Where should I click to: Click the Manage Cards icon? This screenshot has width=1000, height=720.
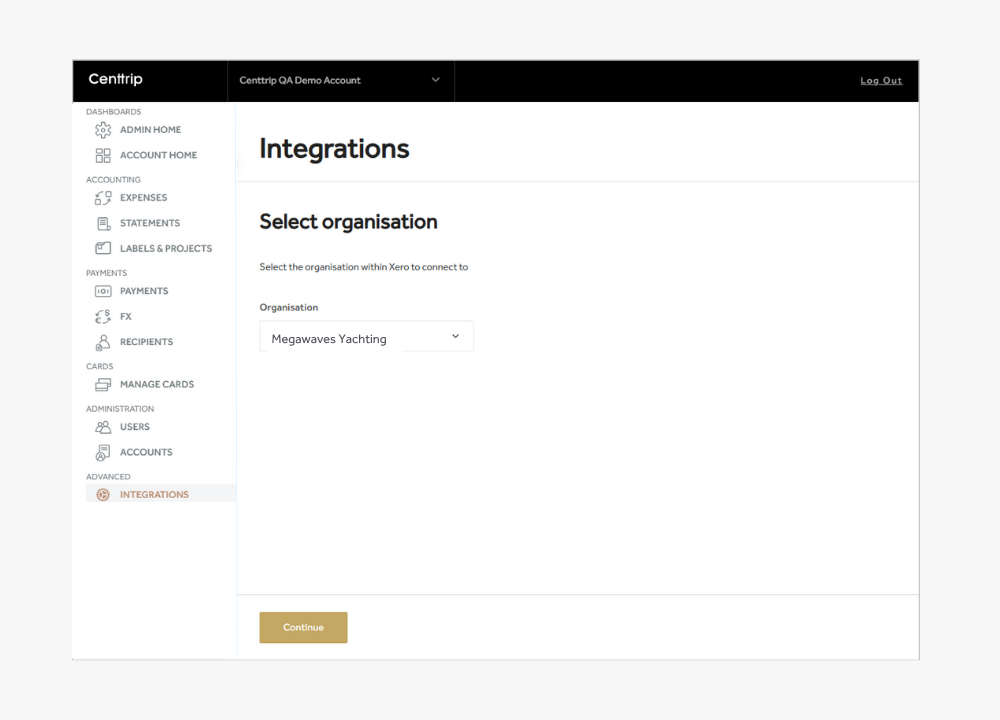[103, 384]
